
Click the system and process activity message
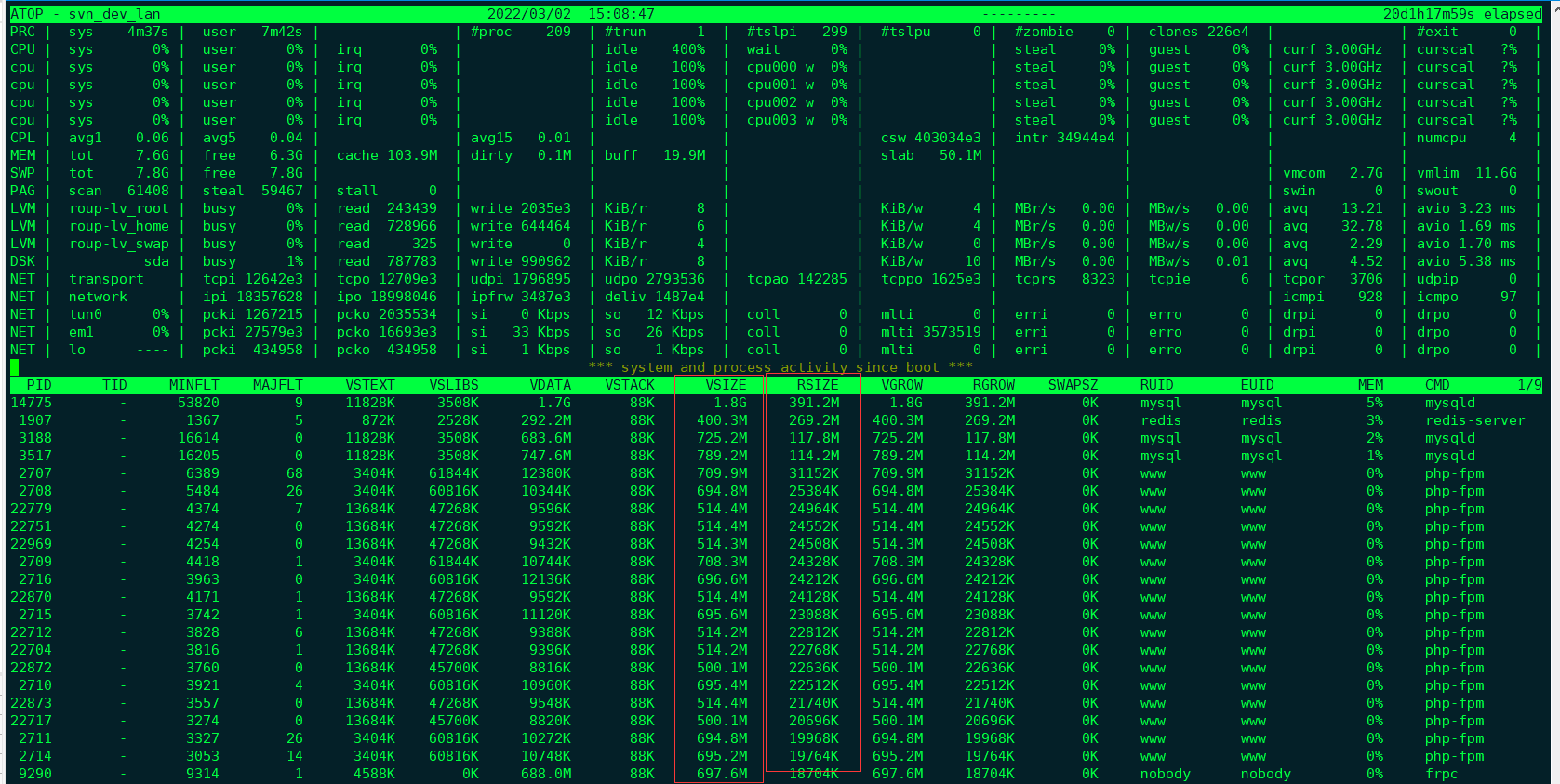[x=780, y=367]
